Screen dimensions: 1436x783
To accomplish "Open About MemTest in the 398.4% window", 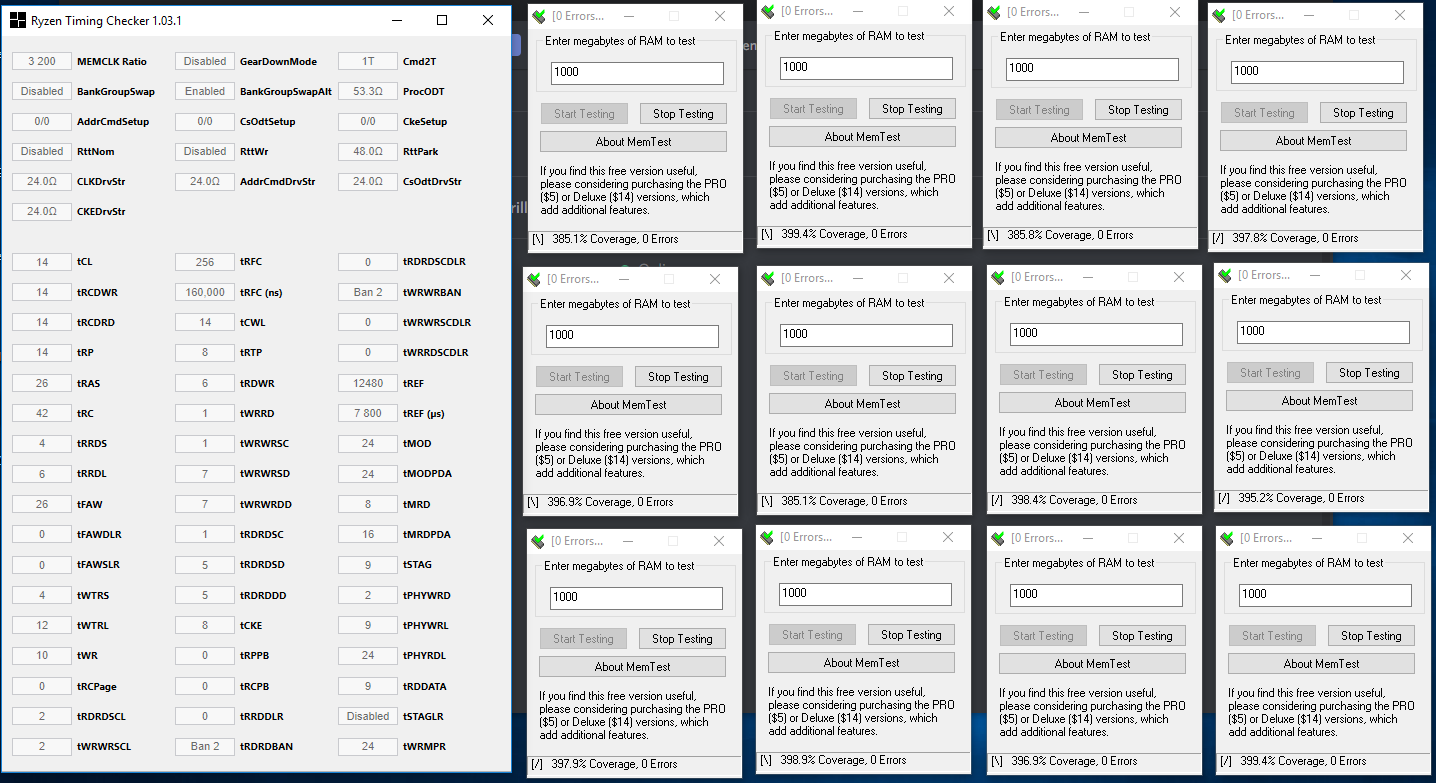I will tap(1092, 403).
